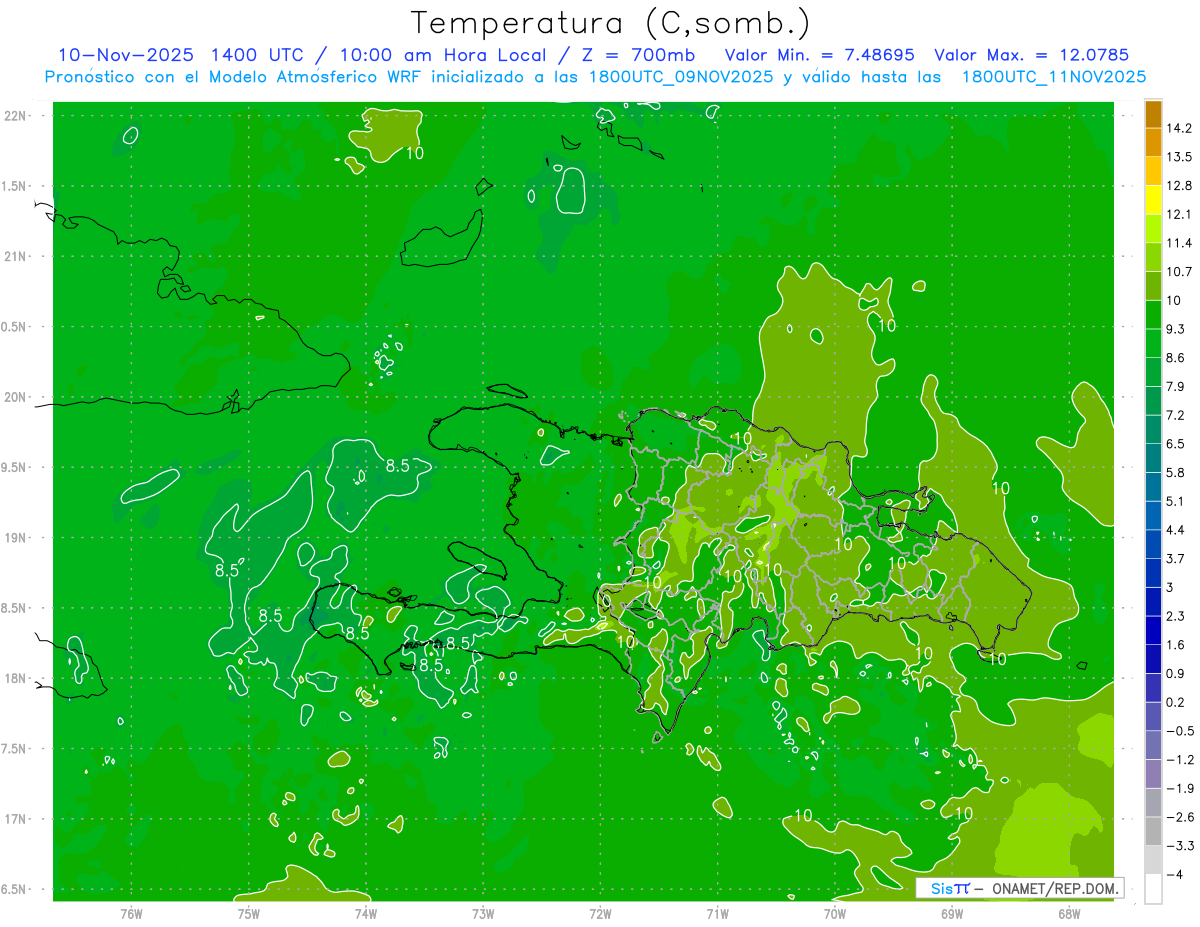Click the '75W' longitude label
1200x927 pixels.
[248, 914]
